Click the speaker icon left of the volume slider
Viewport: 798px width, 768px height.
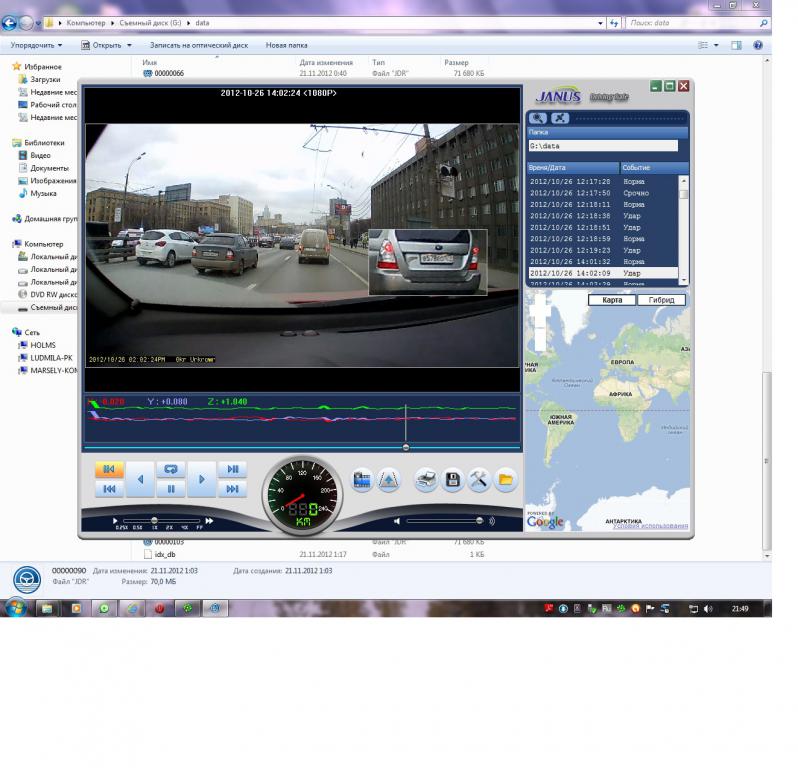(396, 521)
